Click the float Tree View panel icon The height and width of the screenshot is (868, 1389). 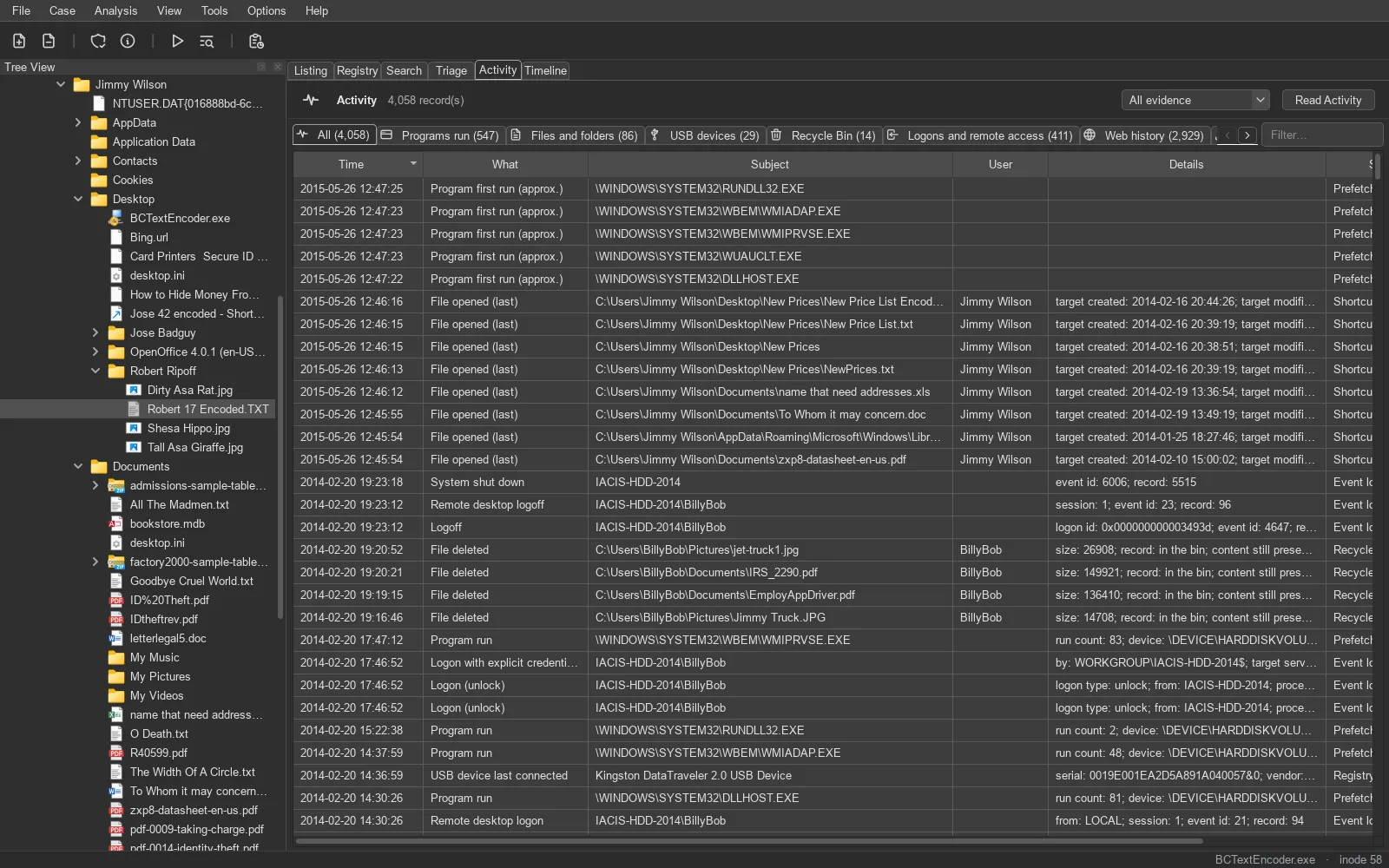click(x=261, y=67)
